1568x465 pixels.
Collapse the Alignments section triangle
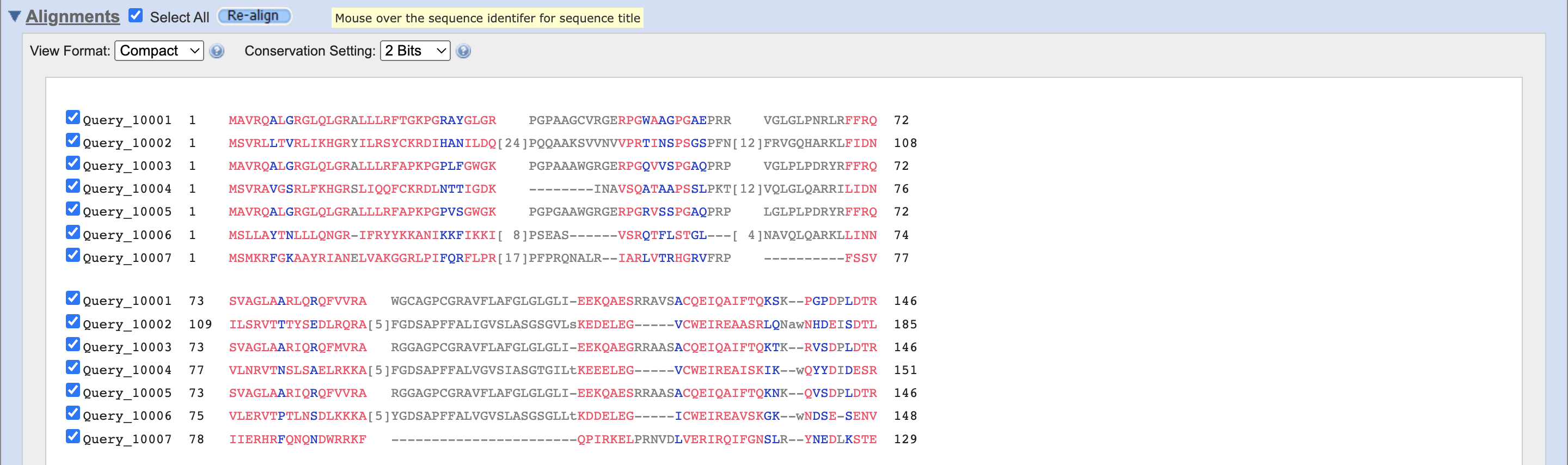click(x=15, y=16)
